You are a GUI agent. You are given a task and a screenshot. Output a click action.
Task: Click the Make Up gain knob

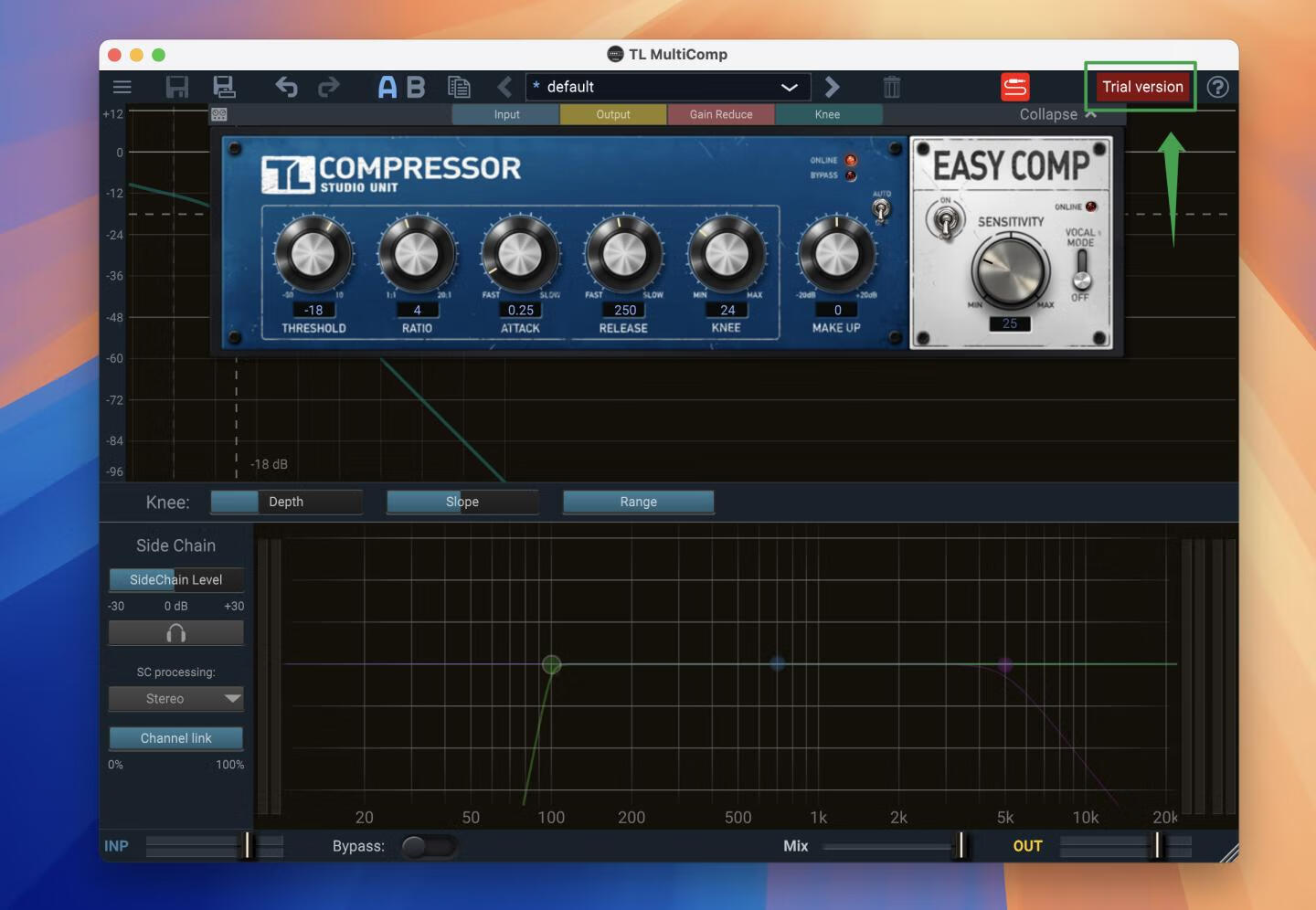point(836,254)
